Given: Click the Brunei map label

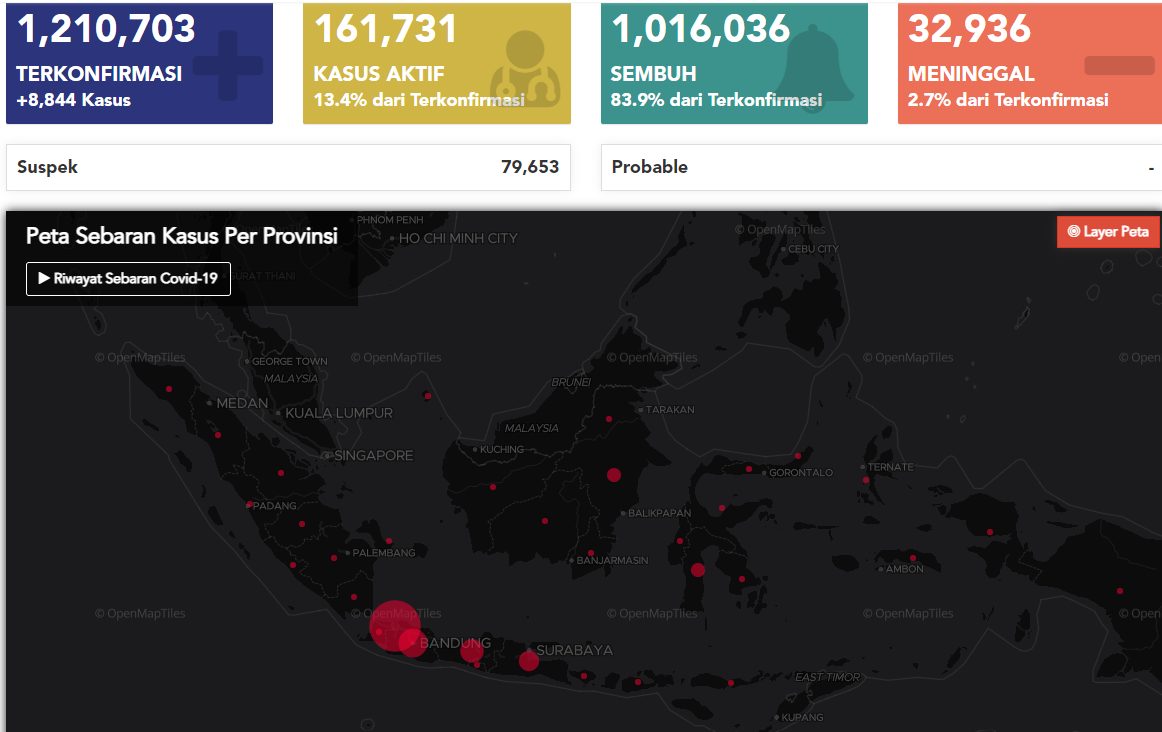Looking at the screenshot, I should (x=571, y=382).
